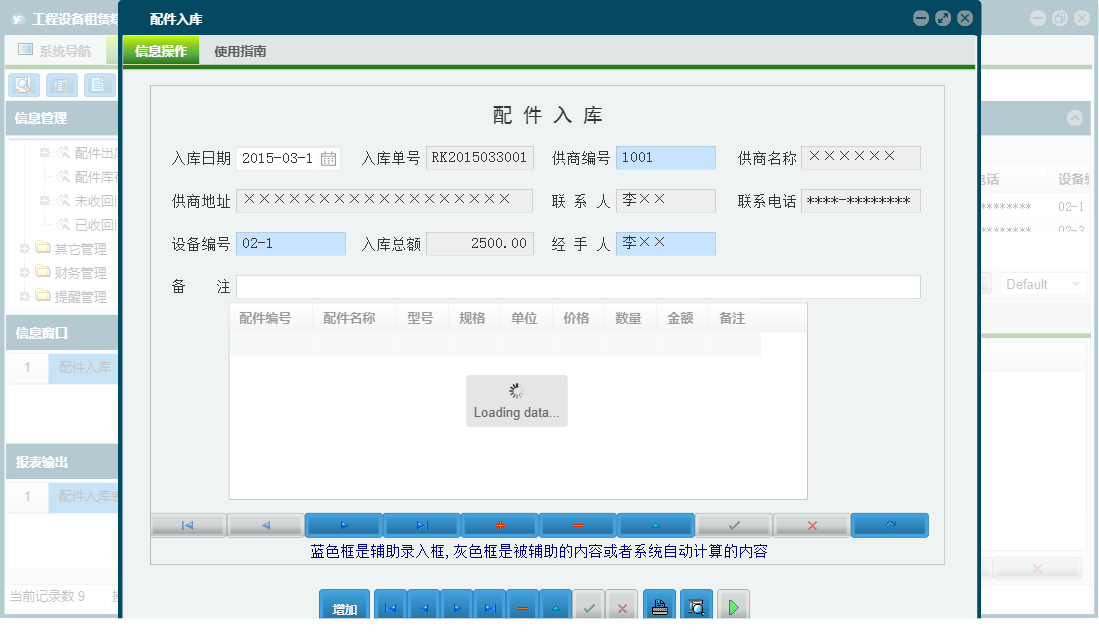The height and width of the screenshot is (635, 1099).
Task: Click the 增加 button at the bottom
Action: [x=343, y=604]
